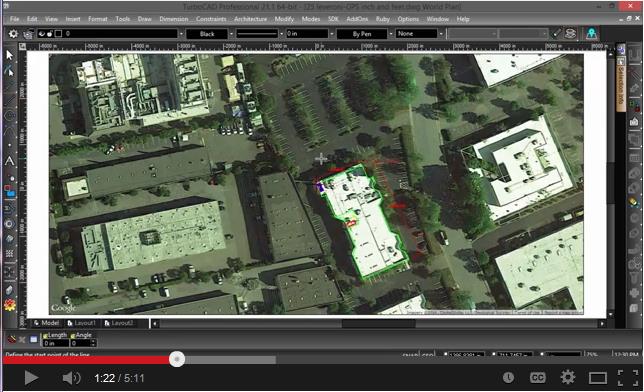This screenshot has width=644, height=392.
Task: Click the yellow pencil icon in right toolbar
Action: click(x=633, y=202)
